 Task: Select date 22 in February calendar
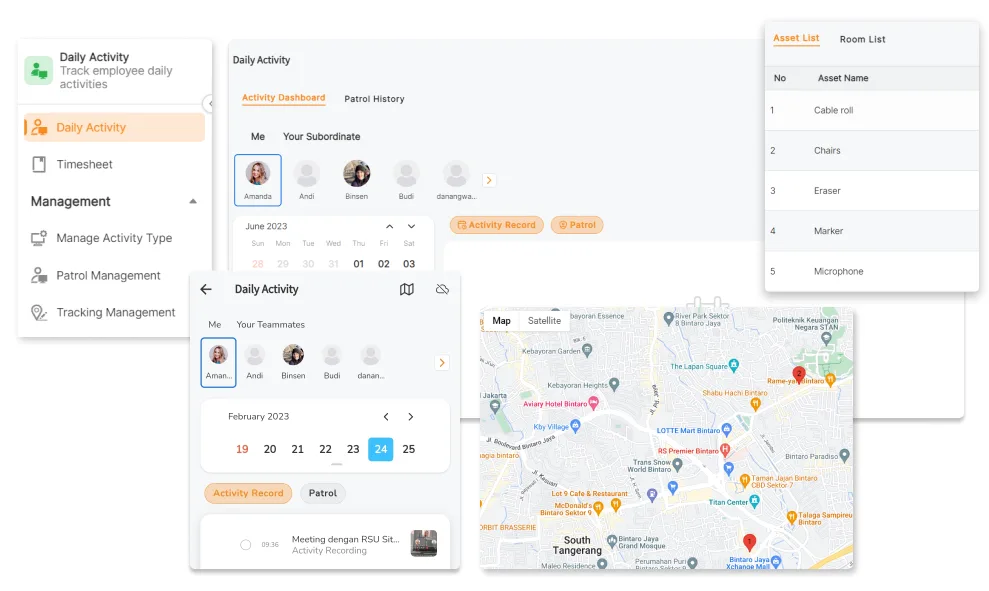point(325,449)
